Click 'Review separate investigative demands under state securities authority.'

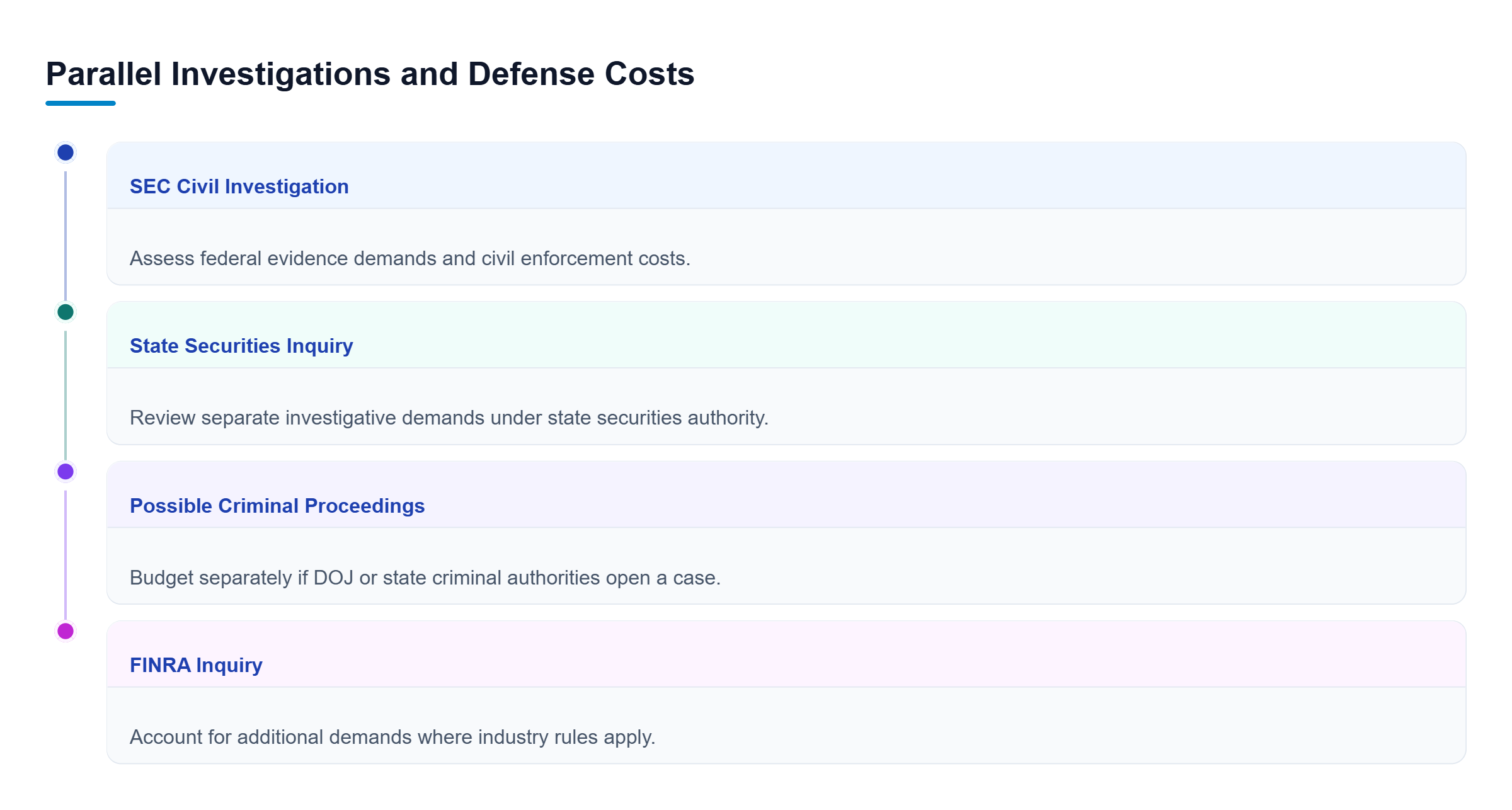(x=449, y=418)
